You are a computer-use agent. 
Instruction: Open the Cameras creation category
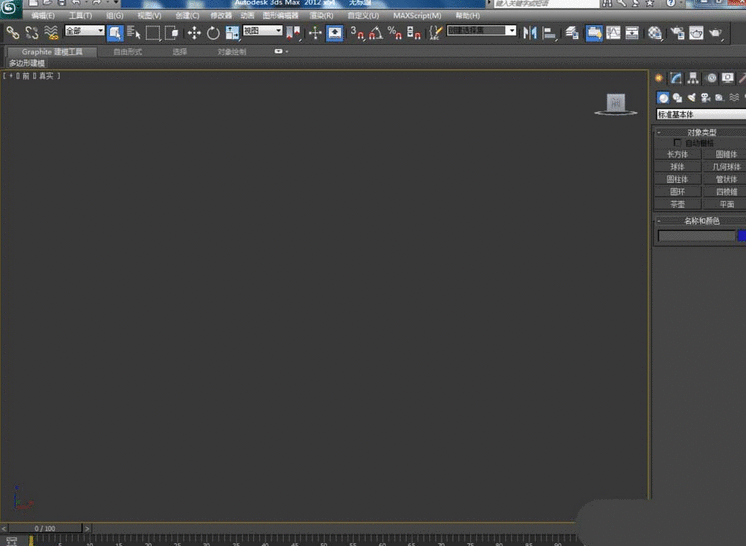(705, 97)
